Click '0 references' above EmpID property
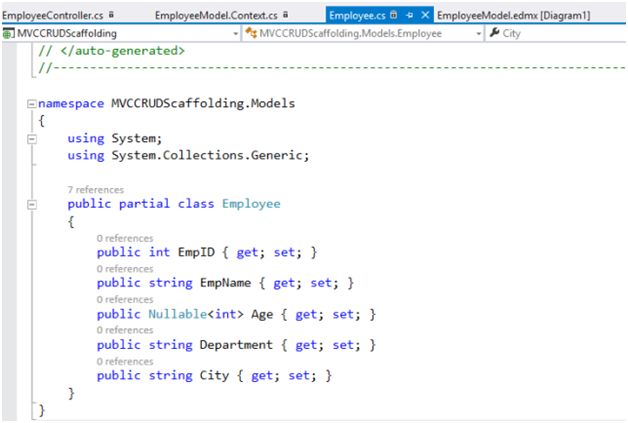The image size is (628, 423). [125, 238]
